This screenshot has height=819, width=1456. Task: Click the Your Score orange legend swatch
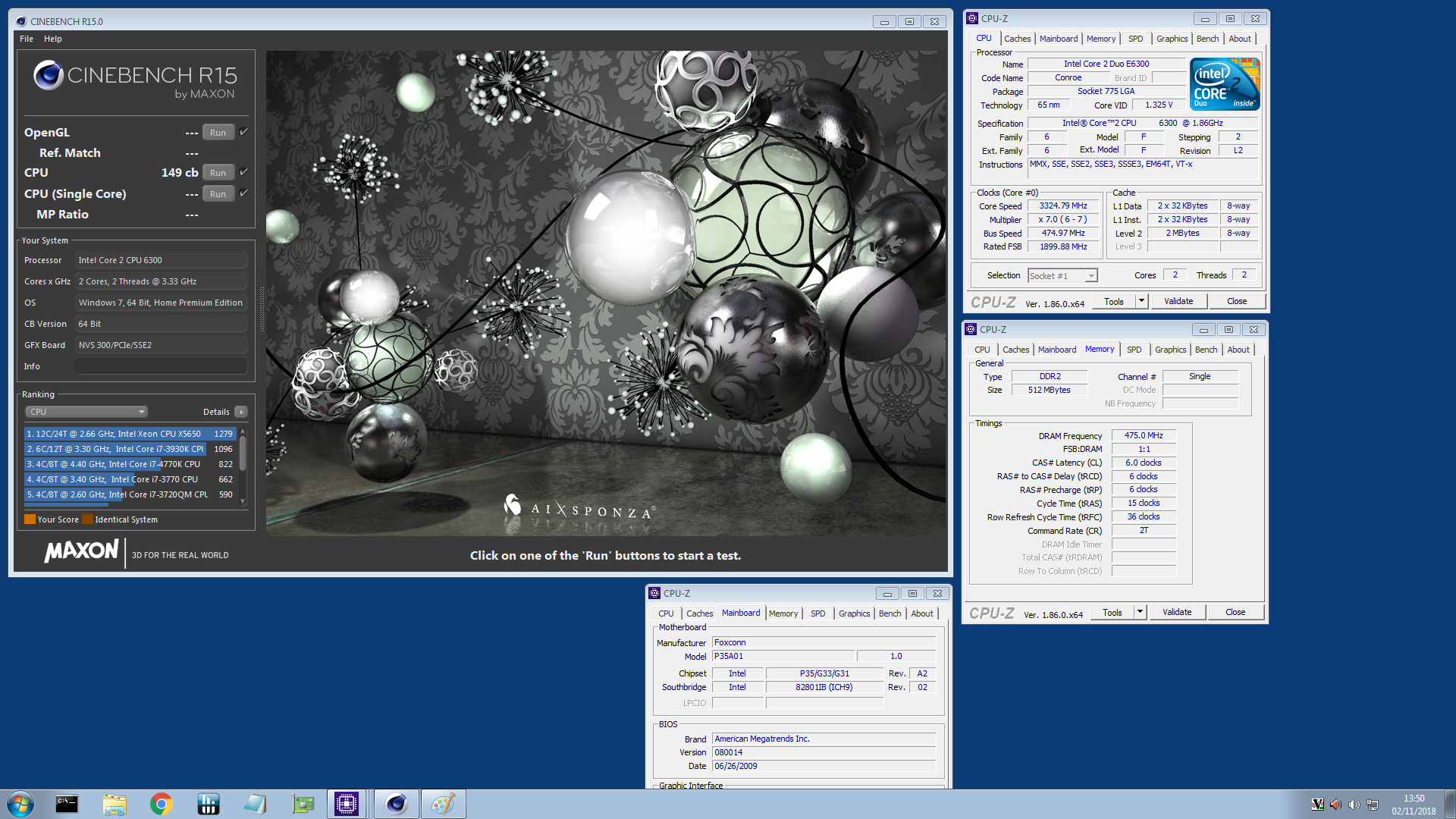click(30, 519)
